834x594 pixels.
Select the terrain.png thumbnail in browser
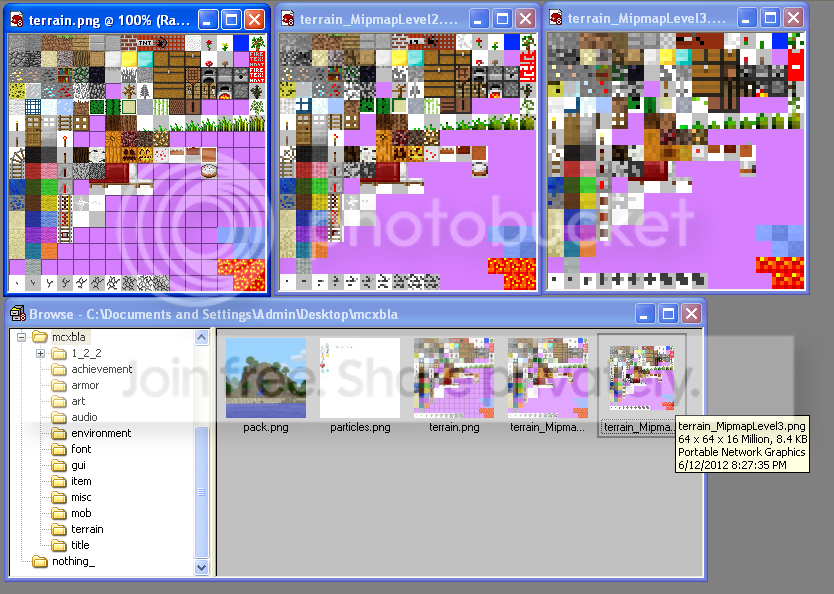453,377
